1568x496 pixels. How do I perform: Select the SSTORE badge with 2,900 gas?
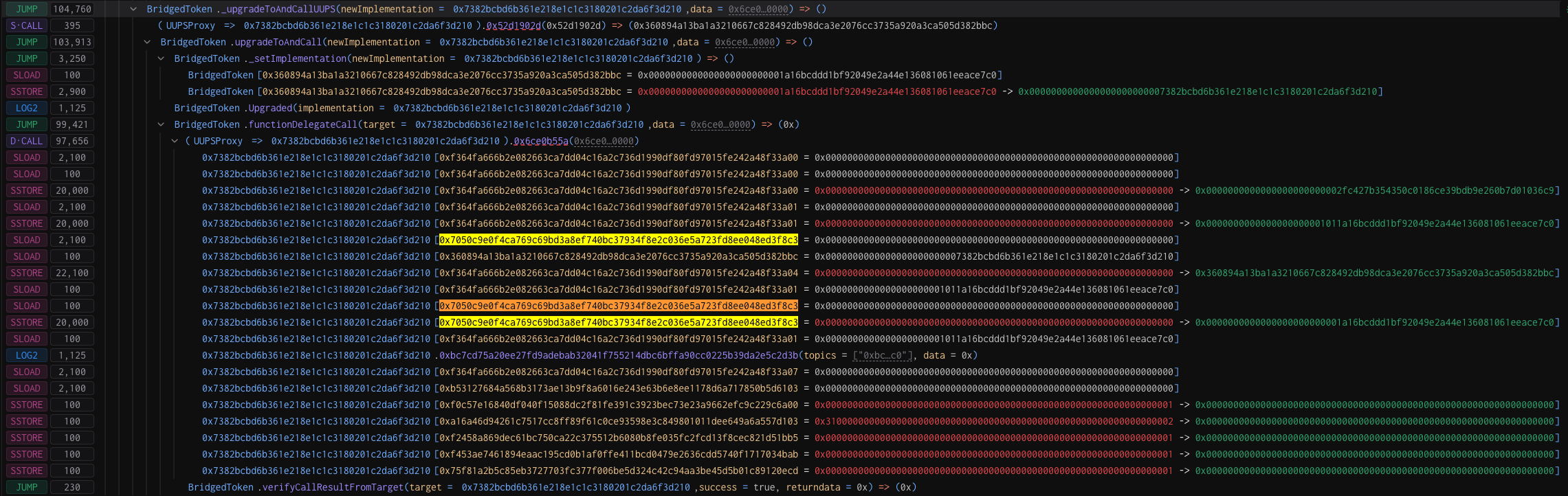pos(27,91)
